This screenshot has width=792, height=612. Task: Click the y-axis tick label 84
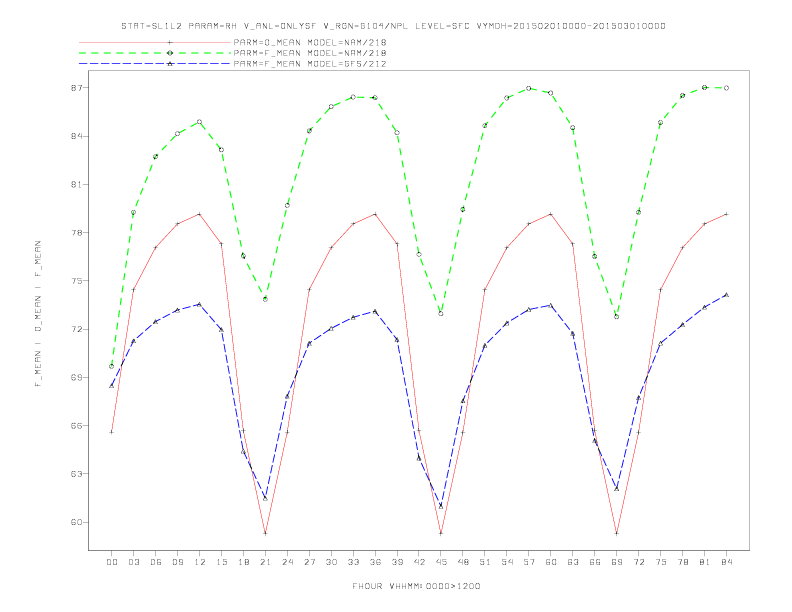pos(76,136)
